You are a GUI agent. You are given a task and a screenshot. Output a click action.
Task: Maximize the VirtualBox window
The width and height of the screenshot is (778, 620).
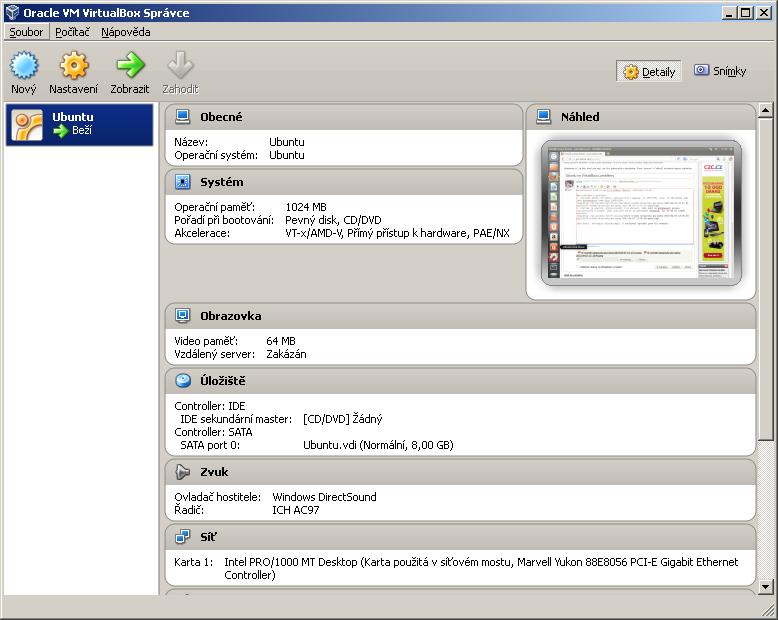pos(745,12)
